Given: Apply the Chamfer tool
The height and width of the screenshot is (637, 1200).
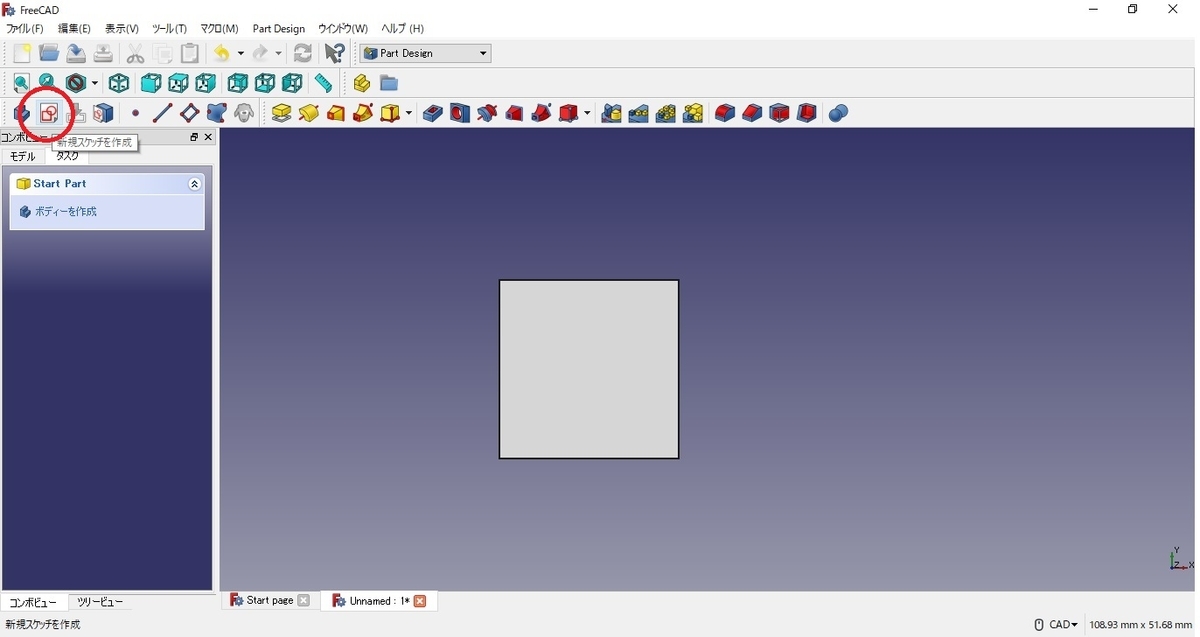Looking at the screenshot, I should [x=752, y=113].
